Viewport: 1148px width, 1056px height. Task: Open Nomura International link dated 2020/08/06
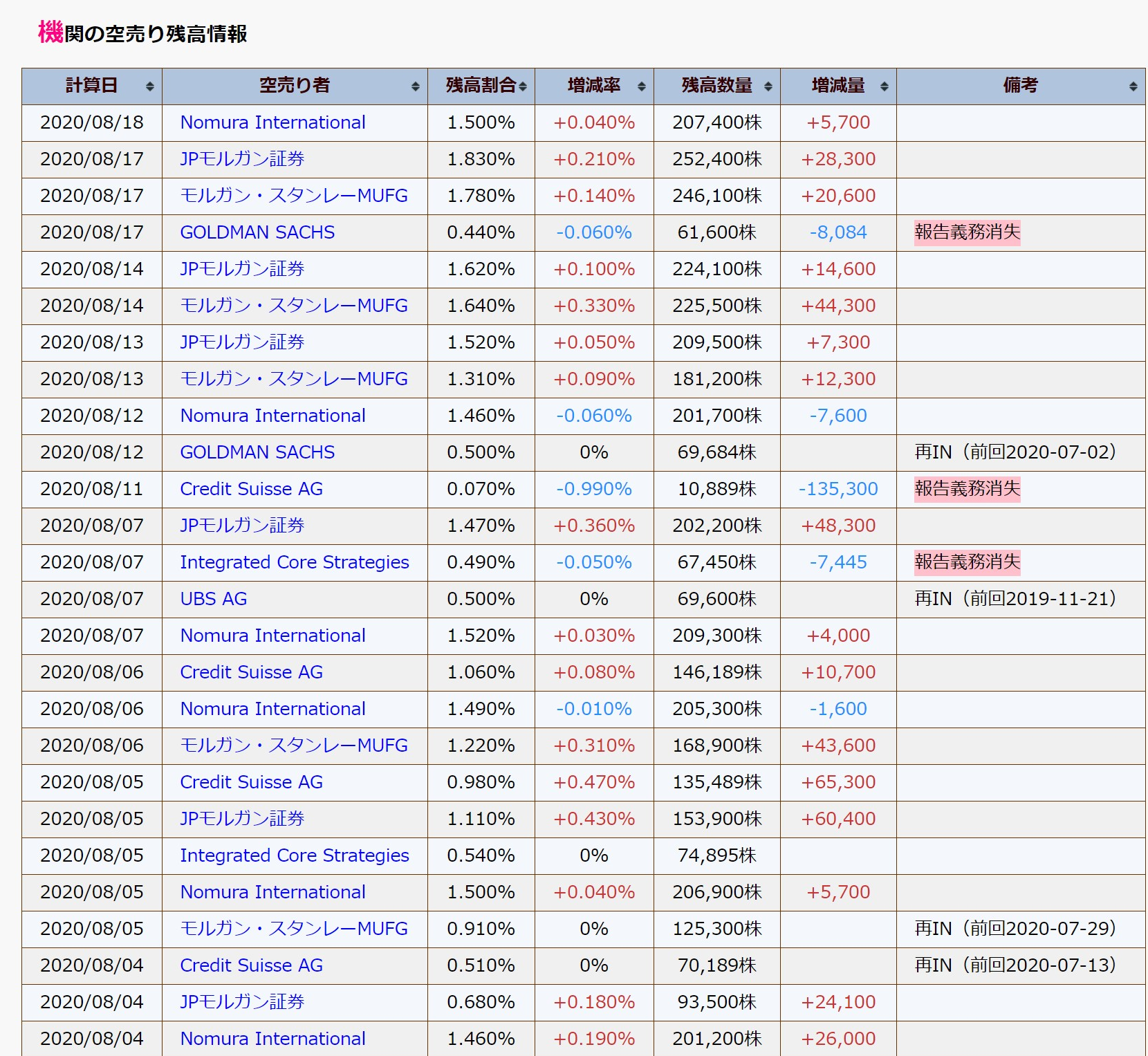click(272, 709)
